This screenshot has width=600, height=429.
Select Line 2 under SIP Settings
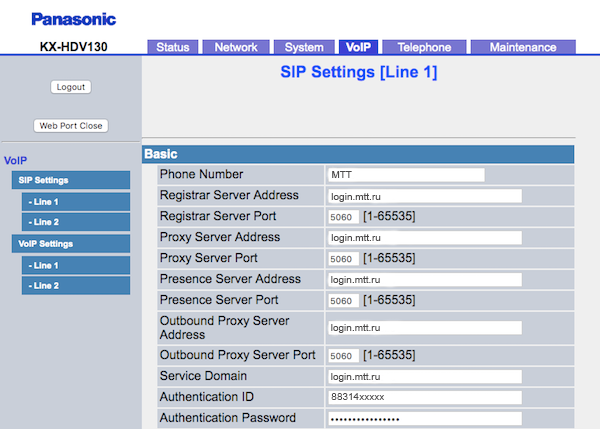point(77,222)
